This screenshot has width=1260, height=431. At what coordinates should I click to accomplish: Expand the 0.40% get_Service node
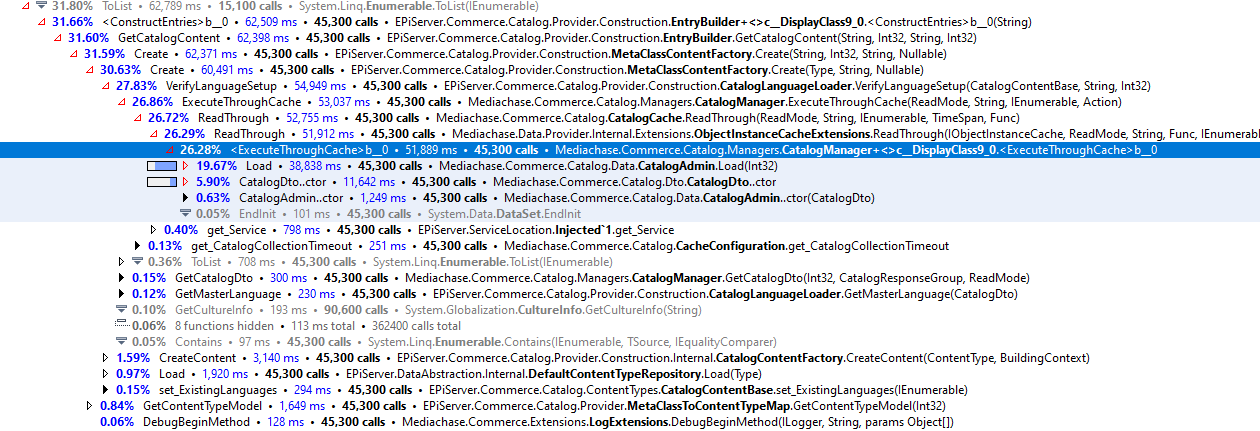[154, 229]
